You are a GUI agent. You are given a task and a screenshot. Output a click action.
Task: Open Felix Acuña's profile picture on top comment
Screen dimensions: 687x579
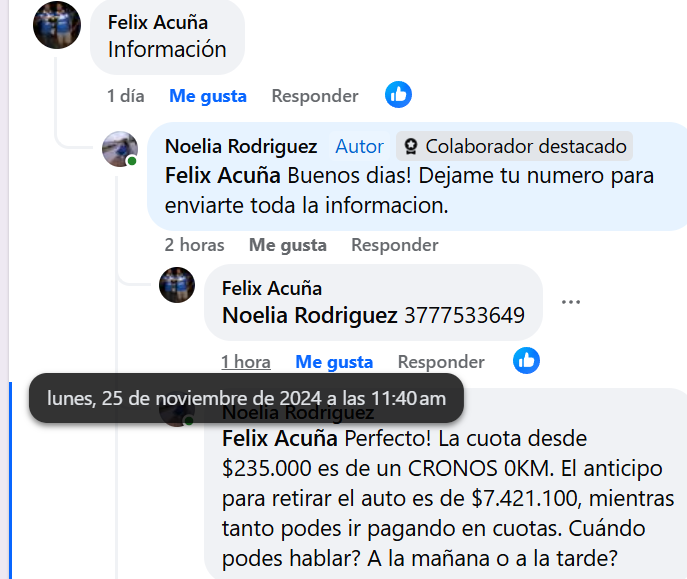coord(57,25)
